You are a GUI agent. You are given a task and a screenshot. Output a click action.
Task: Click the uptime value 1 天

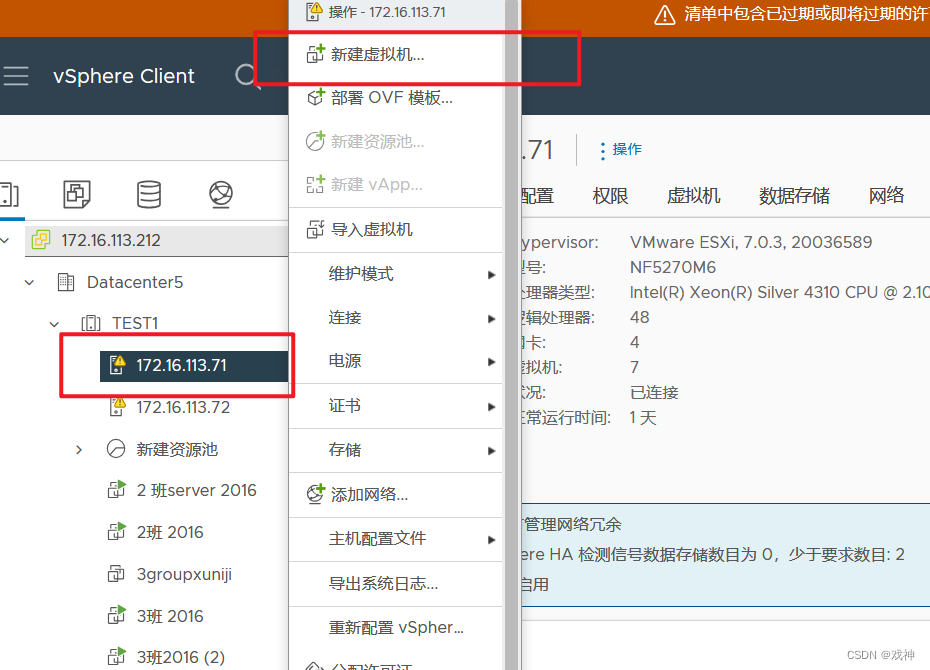pos(643,418)
